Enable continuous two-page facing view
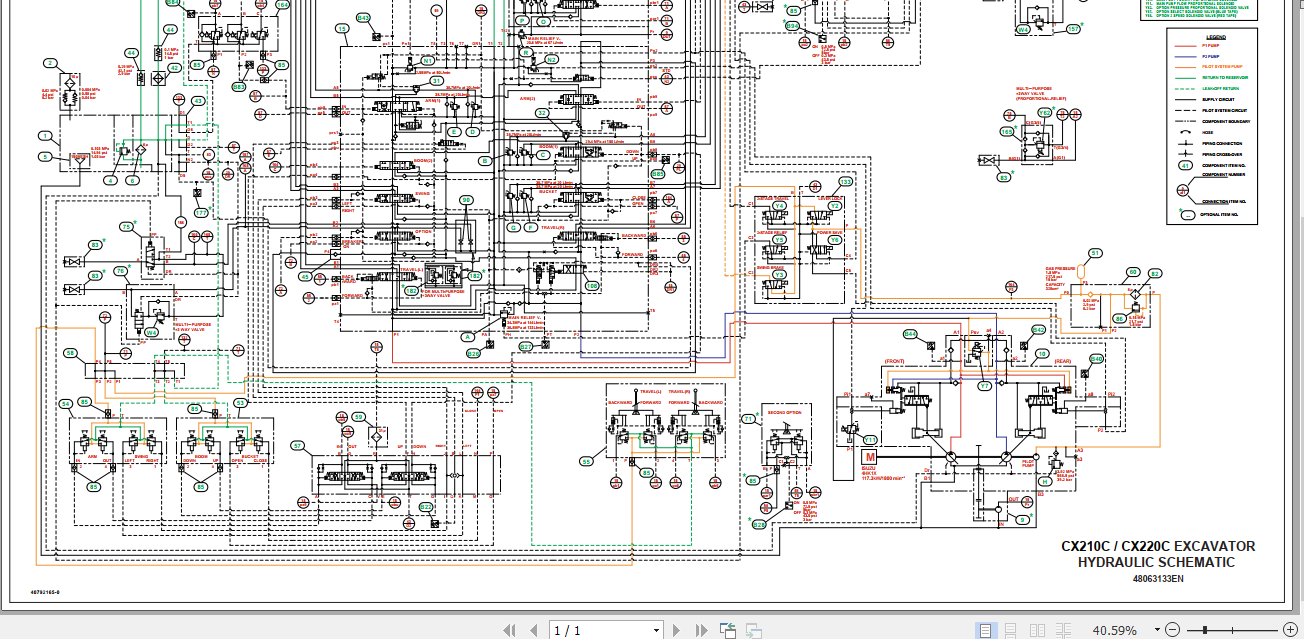Viewport: 1304px width, 639px height. pyautogui.click(x=1064, y=630)
